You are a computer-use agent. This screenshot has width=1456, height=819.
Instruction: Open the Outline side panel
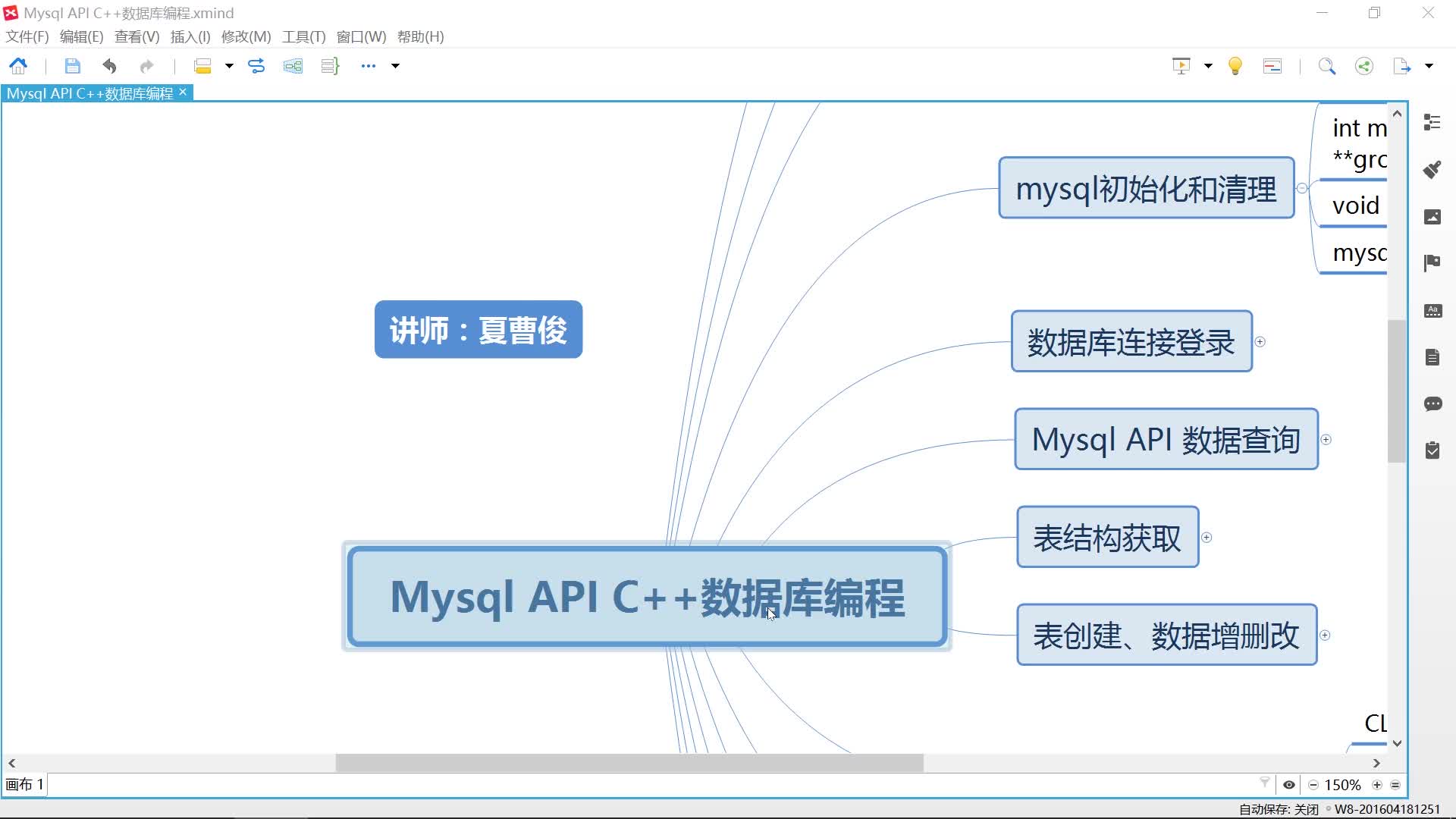(1432, 122)
